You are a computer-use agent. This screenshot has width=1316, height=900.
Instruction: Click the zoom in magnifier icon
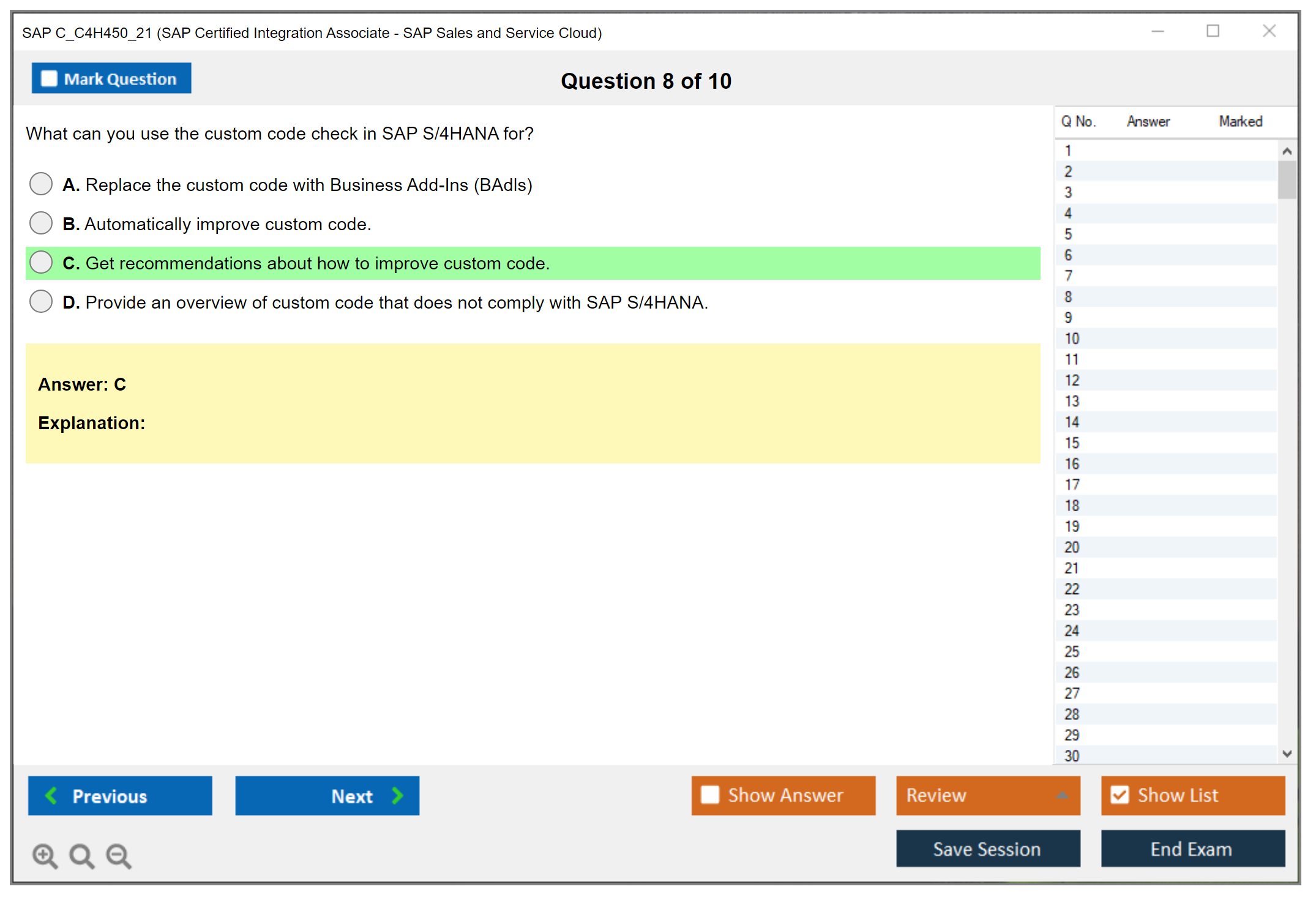point(45,855)
